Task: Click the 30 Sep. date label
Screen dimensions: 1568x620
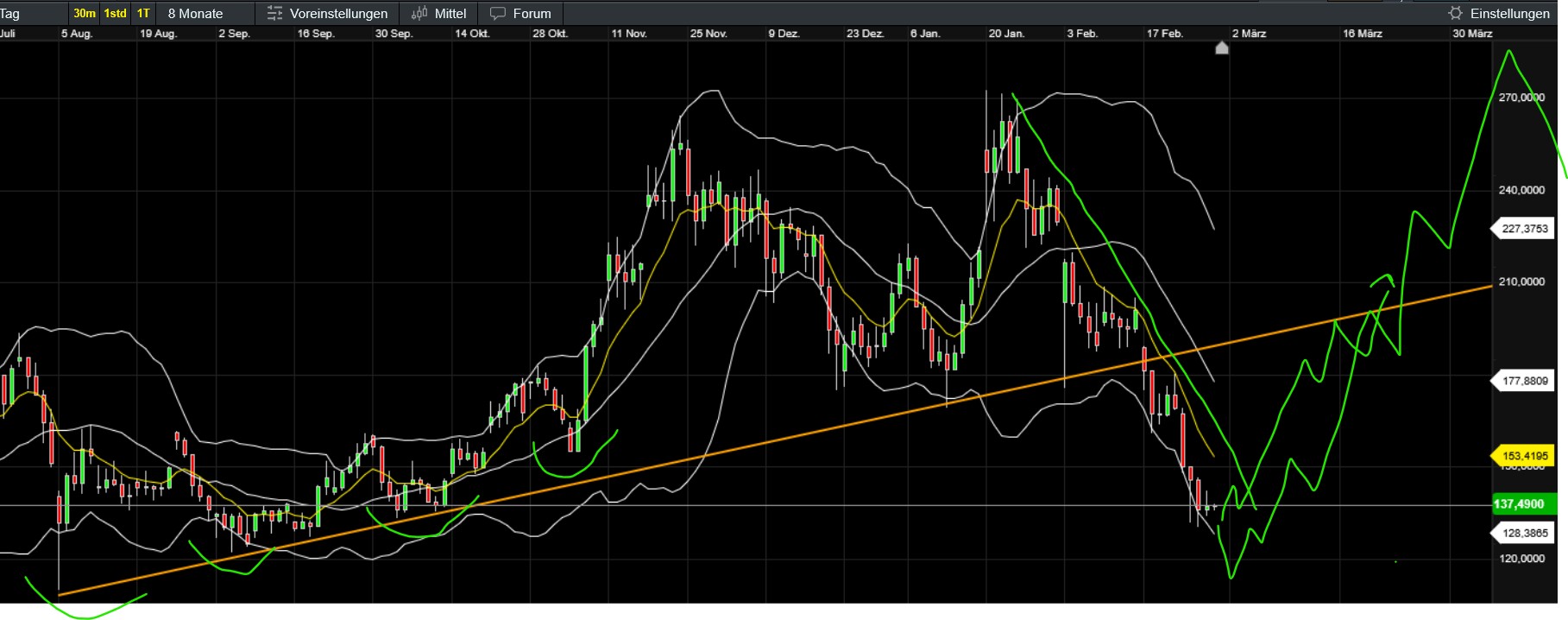Action: 394,34
